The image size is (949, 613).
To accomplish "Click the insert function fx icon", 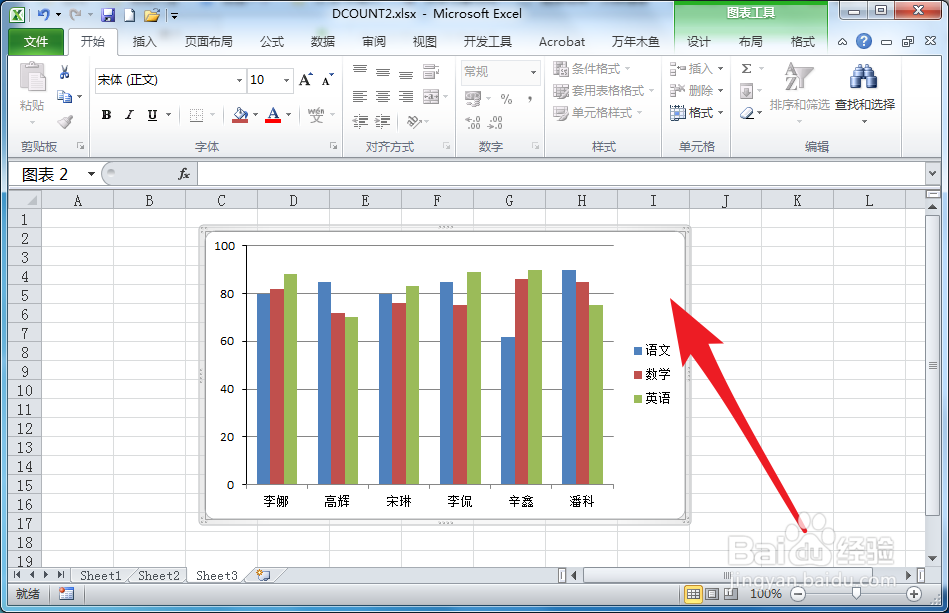I will pyautogui.click(x=184, y=174).
